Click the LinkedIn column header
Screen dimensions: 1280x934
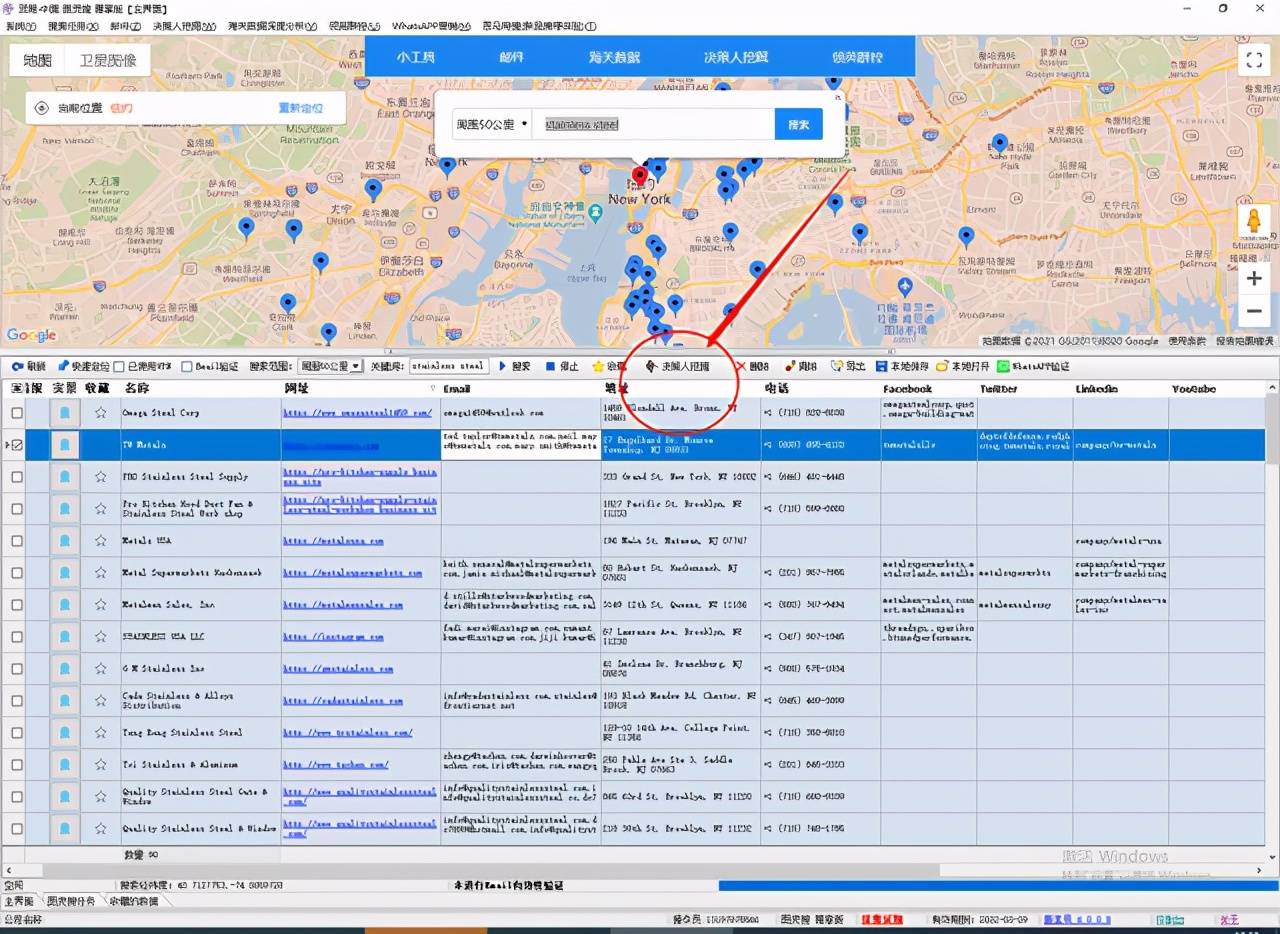point(1120,389)
